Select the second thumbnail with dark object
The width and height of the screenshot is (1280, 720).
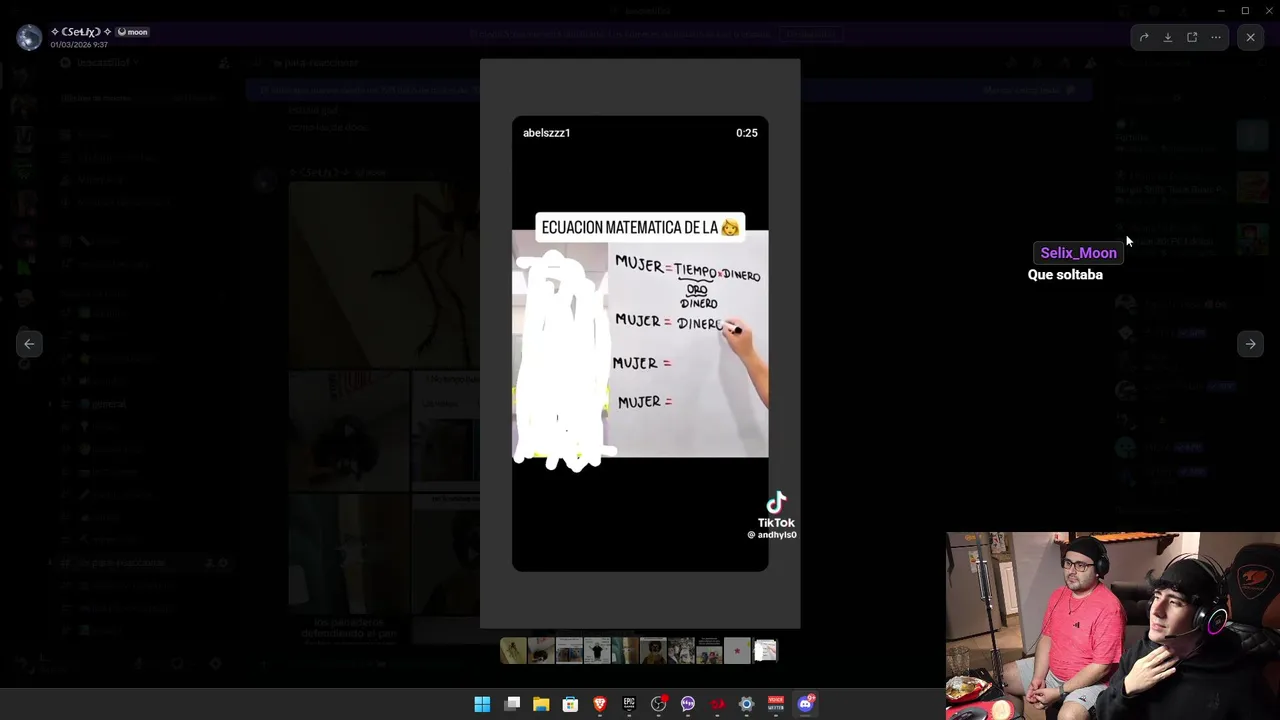541,652
